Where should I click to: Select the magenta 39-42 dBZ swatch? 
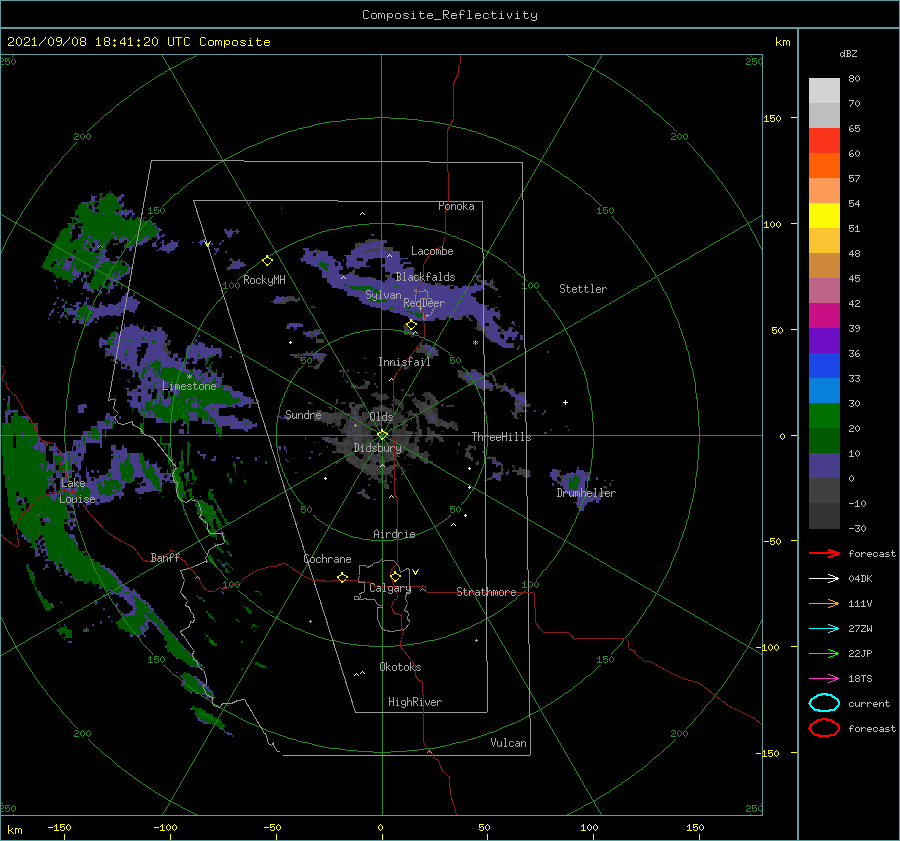click(824, 316)
